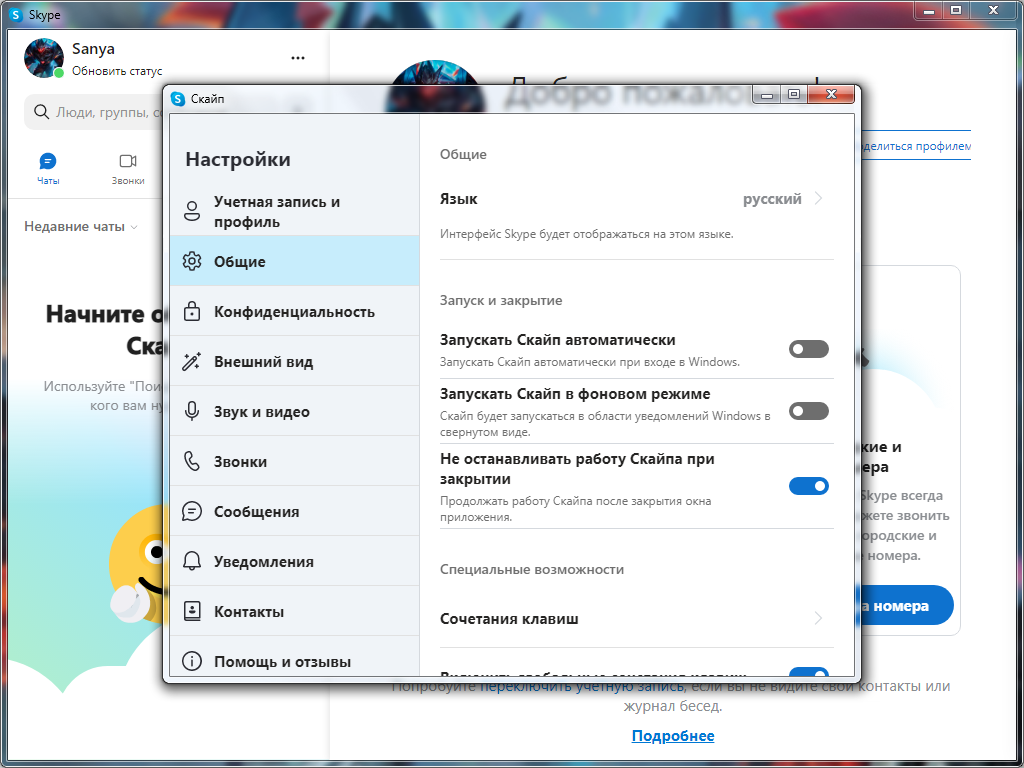
Task: Click the Обновить статус link under Sanya
Action: 117,71
